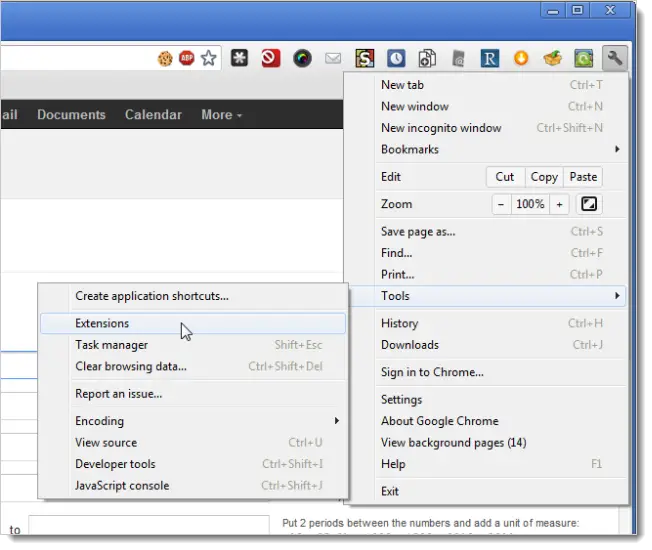
Task: Click the Copy button in the Edit row
Action: [x=544, y=177]
